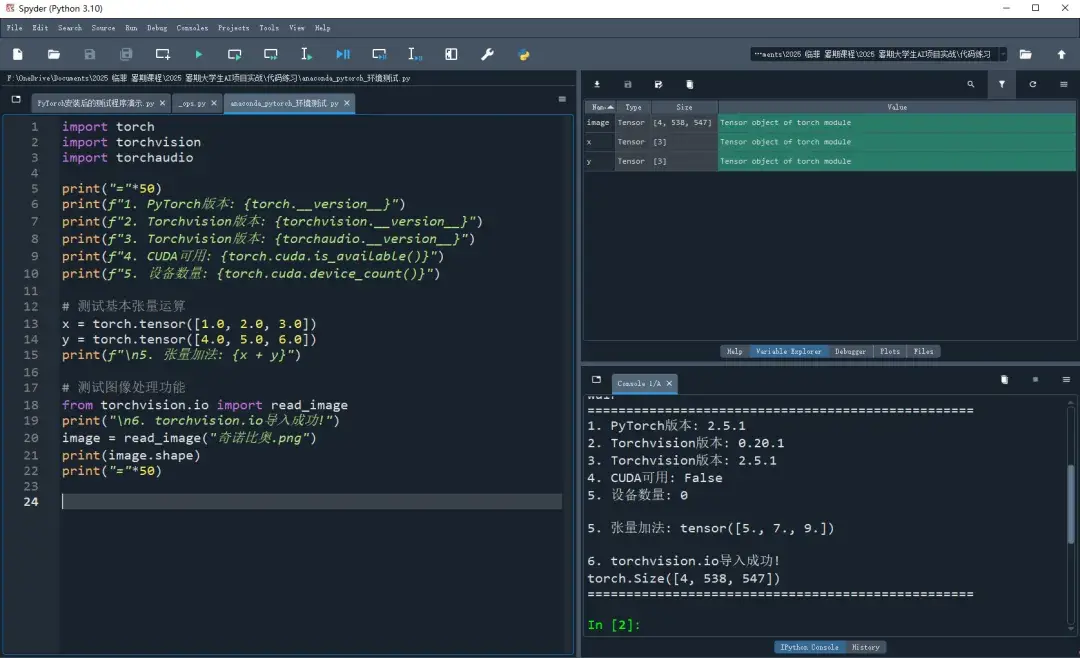Import data into the Variable Explorer

click(598, 85)
